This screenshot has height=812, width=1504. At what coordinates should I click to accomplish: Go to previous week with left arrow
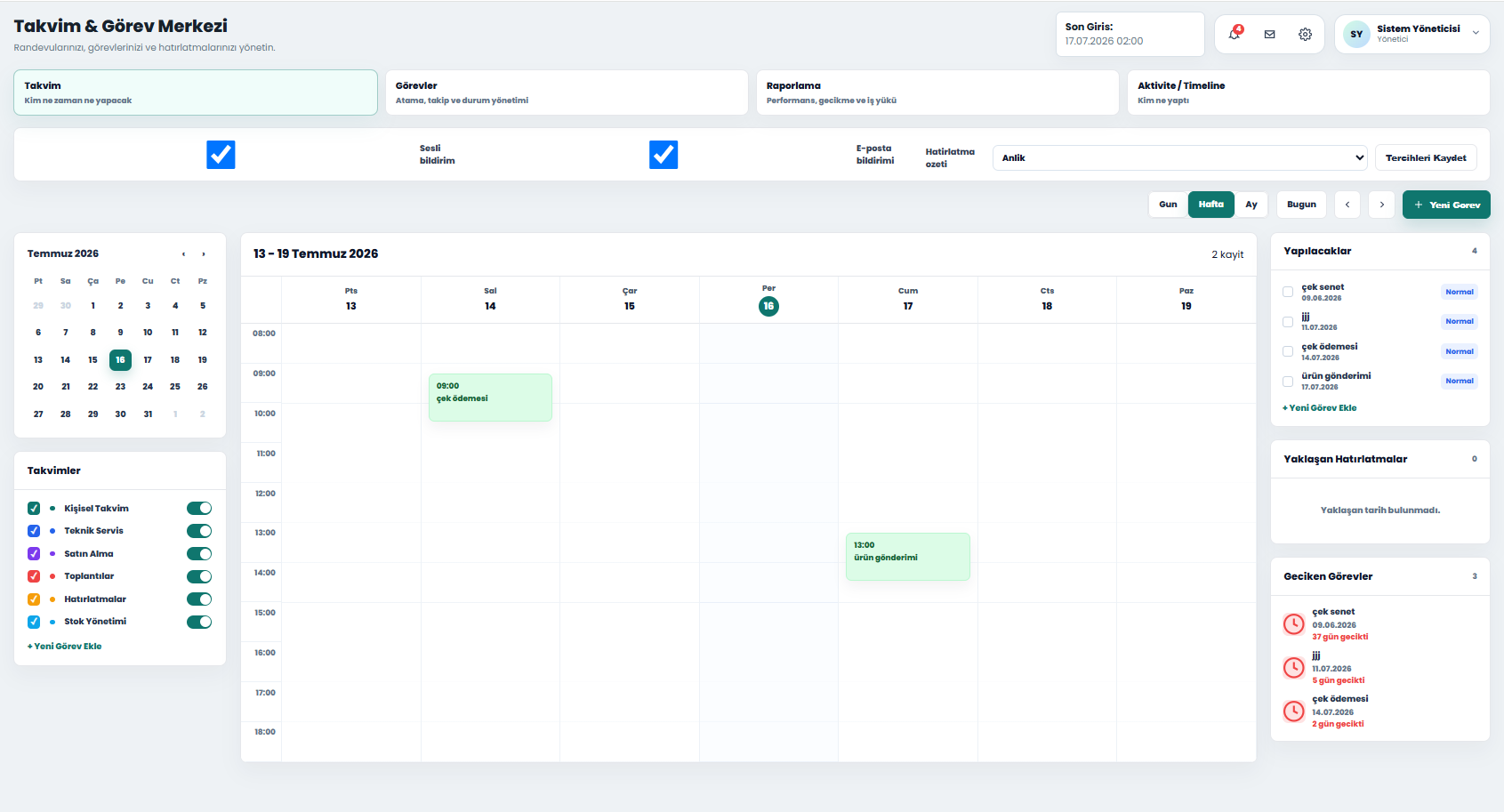point(1347,205)
